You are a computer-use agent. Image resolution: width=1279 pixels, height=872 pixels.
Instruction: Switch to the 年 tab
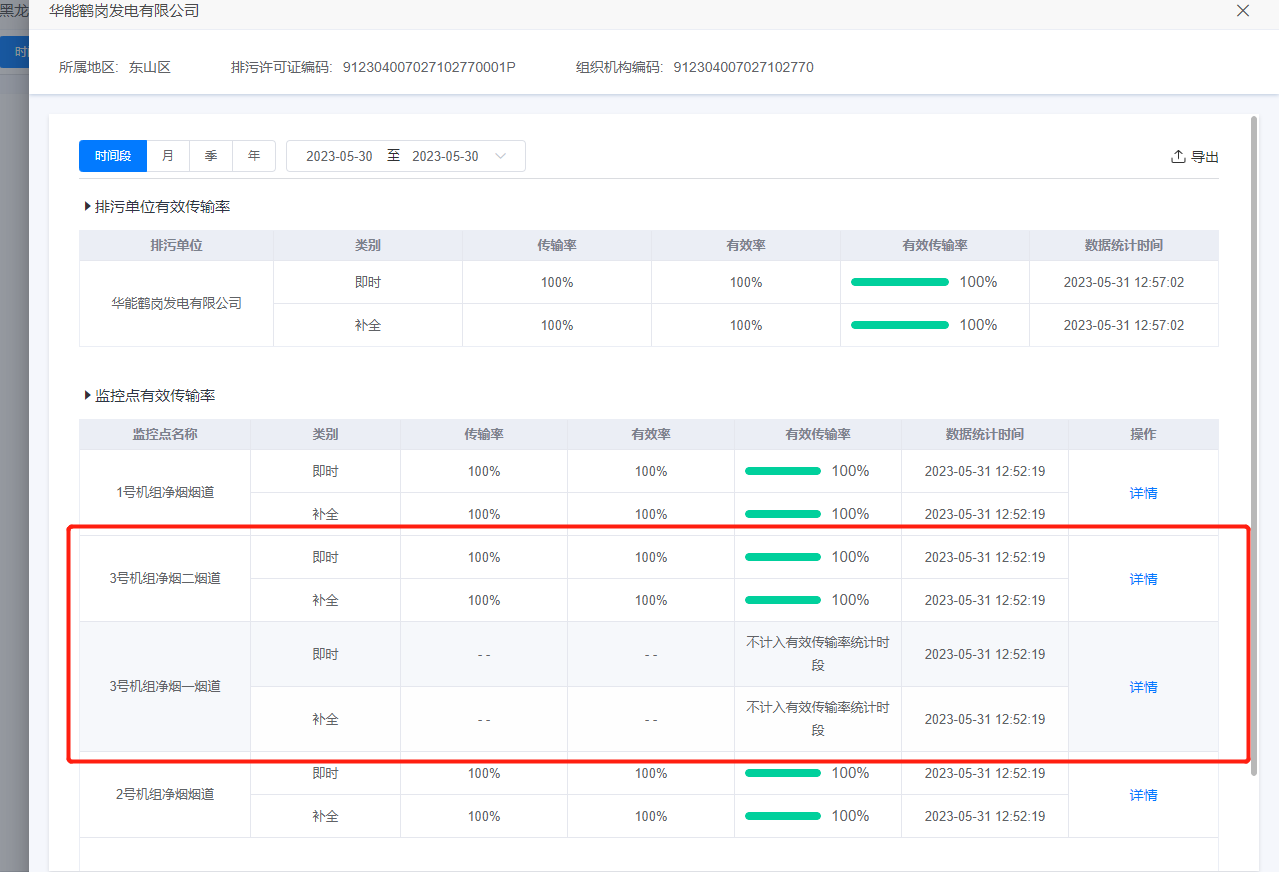coord(254,156)
